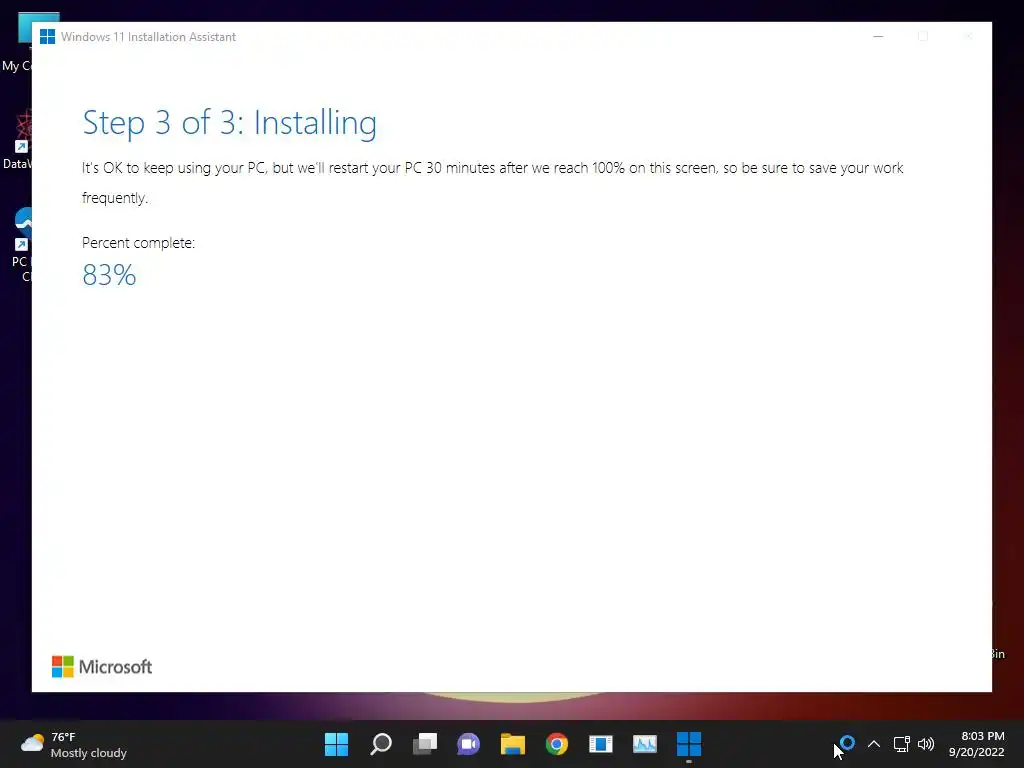Screen dimensions: 1024x768
Task: Click the Windows 11 Installation Assistant title text
Action: 148,37
